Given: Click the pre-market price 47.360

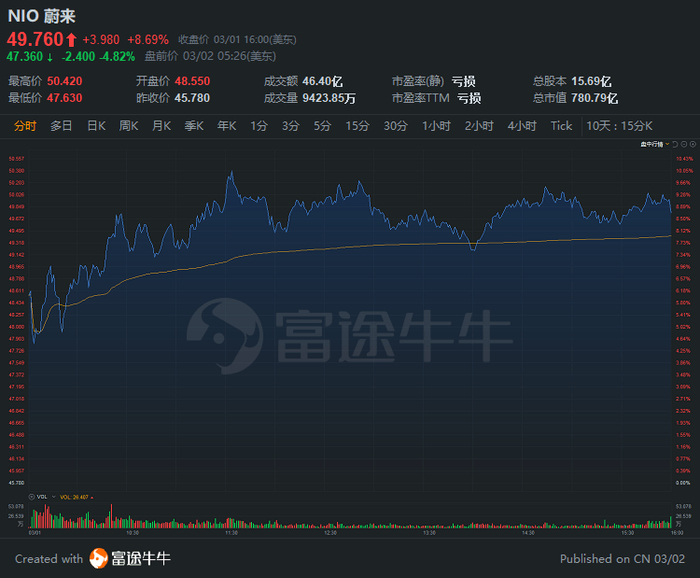Looking at the screenshot, I should (x=25, y=57).
